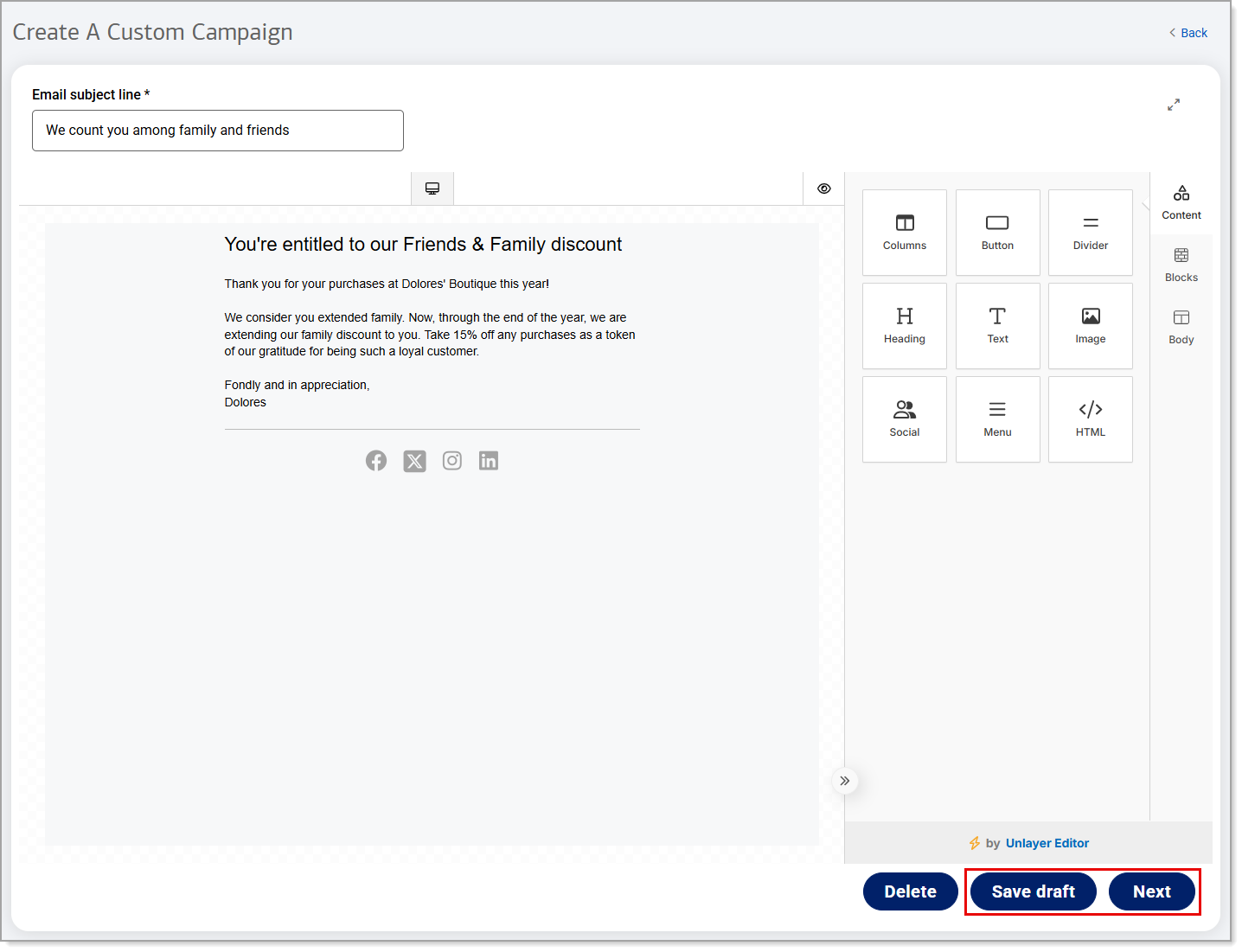Switch to desktop view mode
This screenshot has height=952, width=1242.
pyautogui.click(x=432, y=188)
